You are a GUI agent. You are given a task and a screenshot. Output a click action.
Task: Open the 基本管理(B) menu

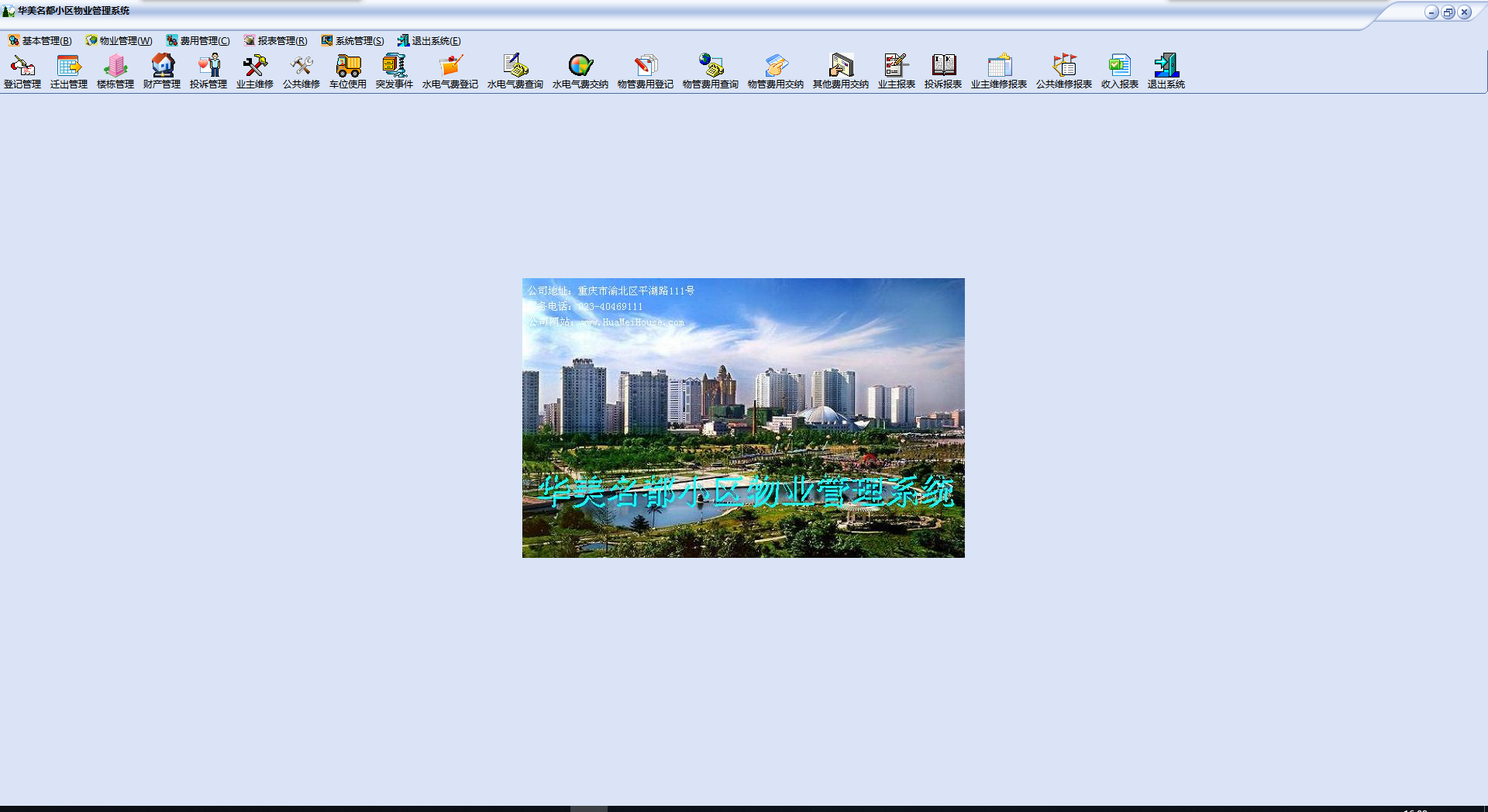point(40,41)
